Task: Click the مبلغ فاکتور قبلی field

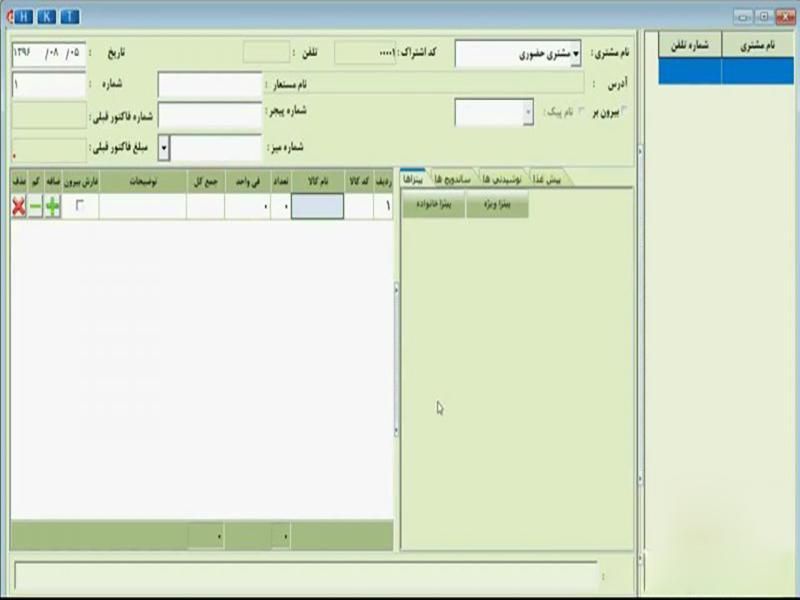Action: pos(49,149)
